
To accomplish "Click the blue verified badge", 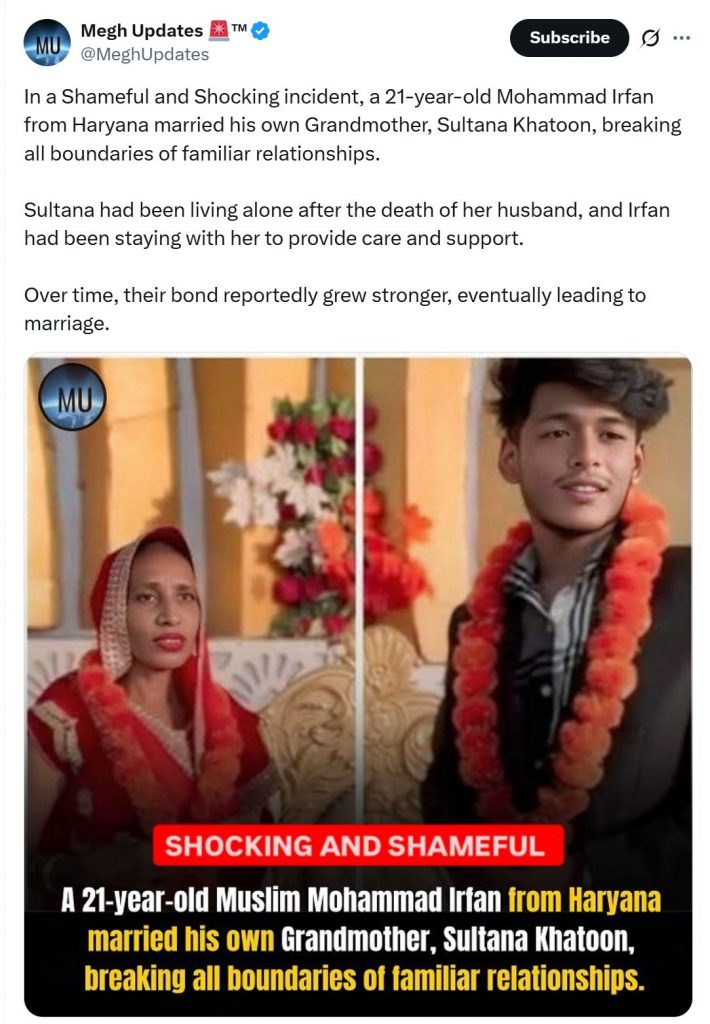I will tap(261, 31).
